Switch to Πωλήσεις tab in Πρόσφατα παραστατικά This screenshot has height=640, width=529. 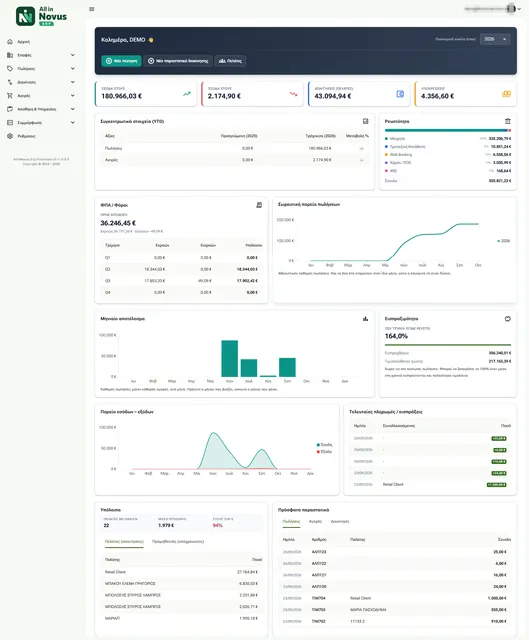tap(291, 522)
